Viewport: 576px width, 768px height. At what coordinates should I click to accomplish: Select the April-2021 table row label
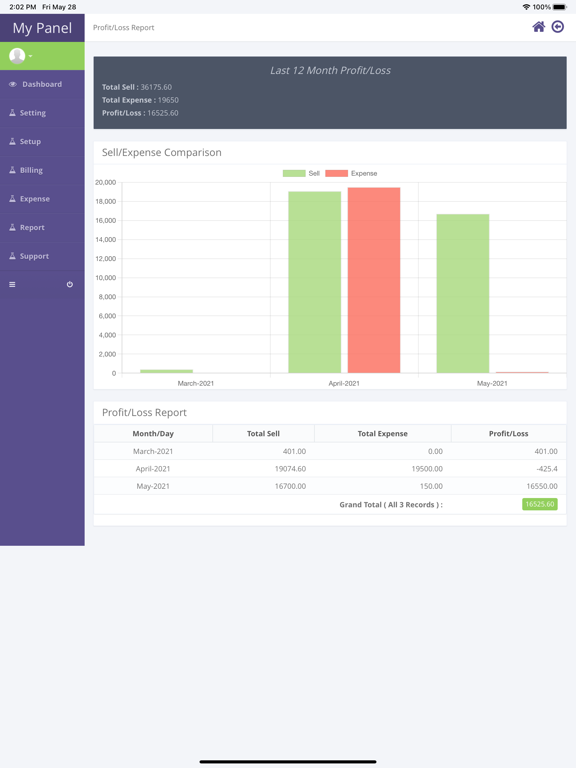click(153, 469)
